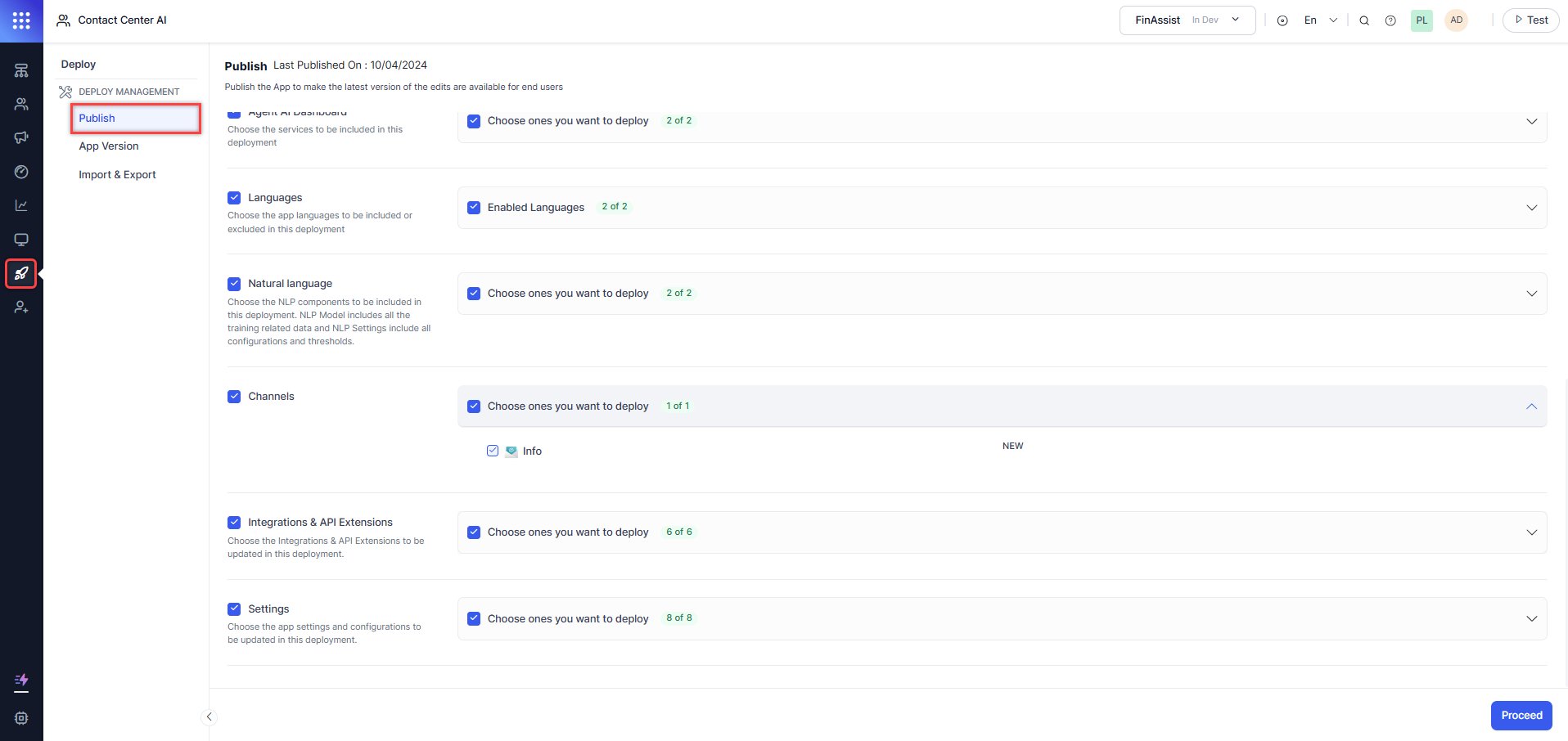Collapse the Channels deploy chevron
Screen dimensions: 1568x741
[1532, 406]
